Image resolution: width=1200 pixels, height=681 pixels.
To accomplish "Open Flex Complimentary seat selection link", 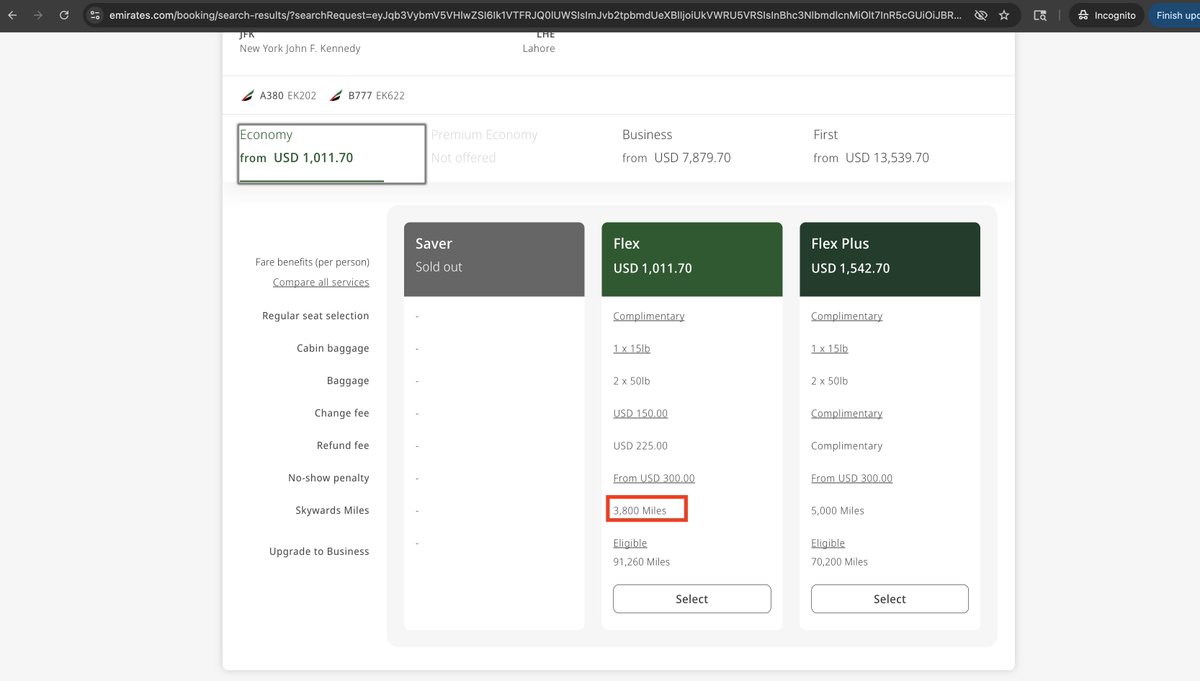I will click(649, 316).
